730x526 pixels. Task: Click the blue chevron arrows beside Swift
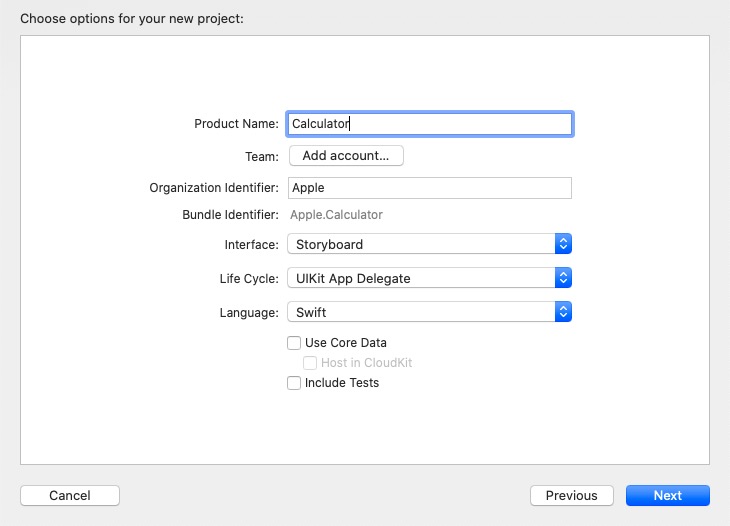click(x=563, y=312)
